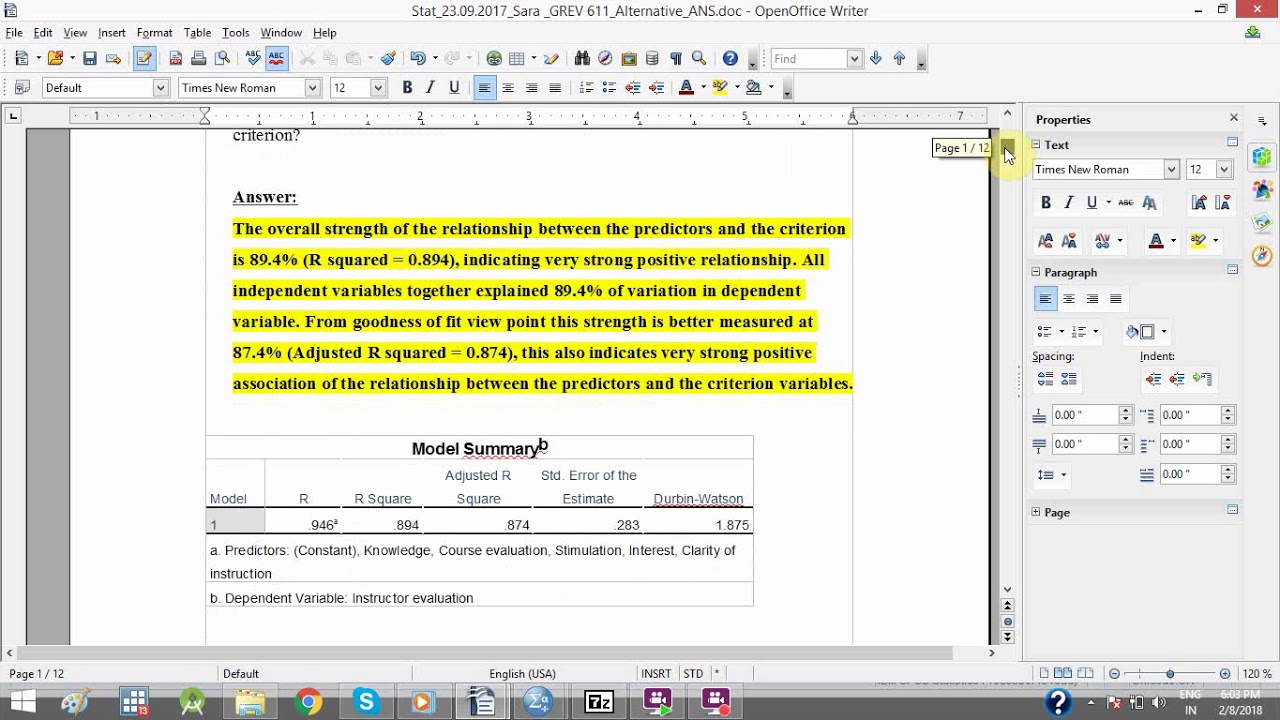Image resolution: width=1280 pixels, height=720 pixels.
Task: Toggle Italic in the formatting toolbar
Action: pyautogui.click(x=430, y=88)
